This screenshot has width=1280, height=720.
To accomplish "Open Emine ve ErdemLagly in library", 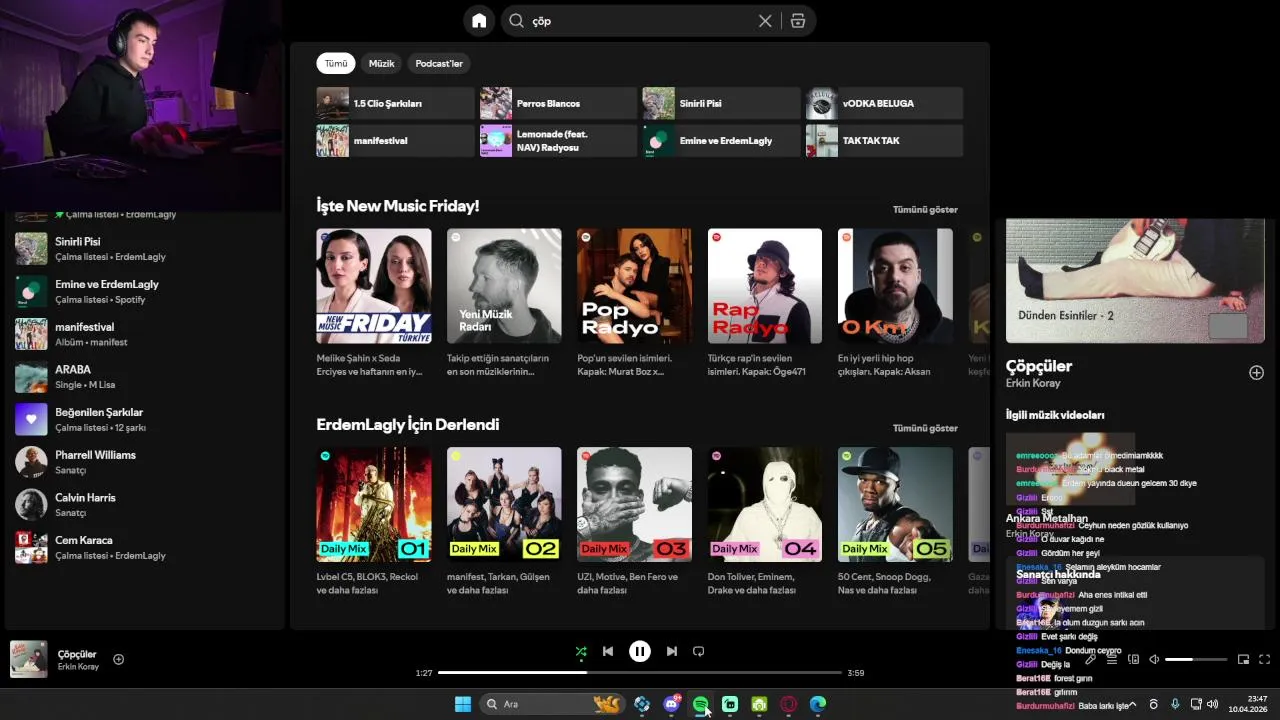I will pyautogui.click(x=145, y=291).
